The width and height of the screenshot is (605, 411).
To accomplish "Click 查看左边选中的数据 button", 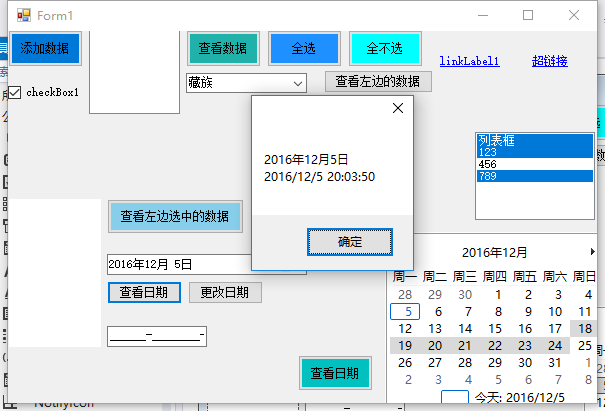I will 175,216.
